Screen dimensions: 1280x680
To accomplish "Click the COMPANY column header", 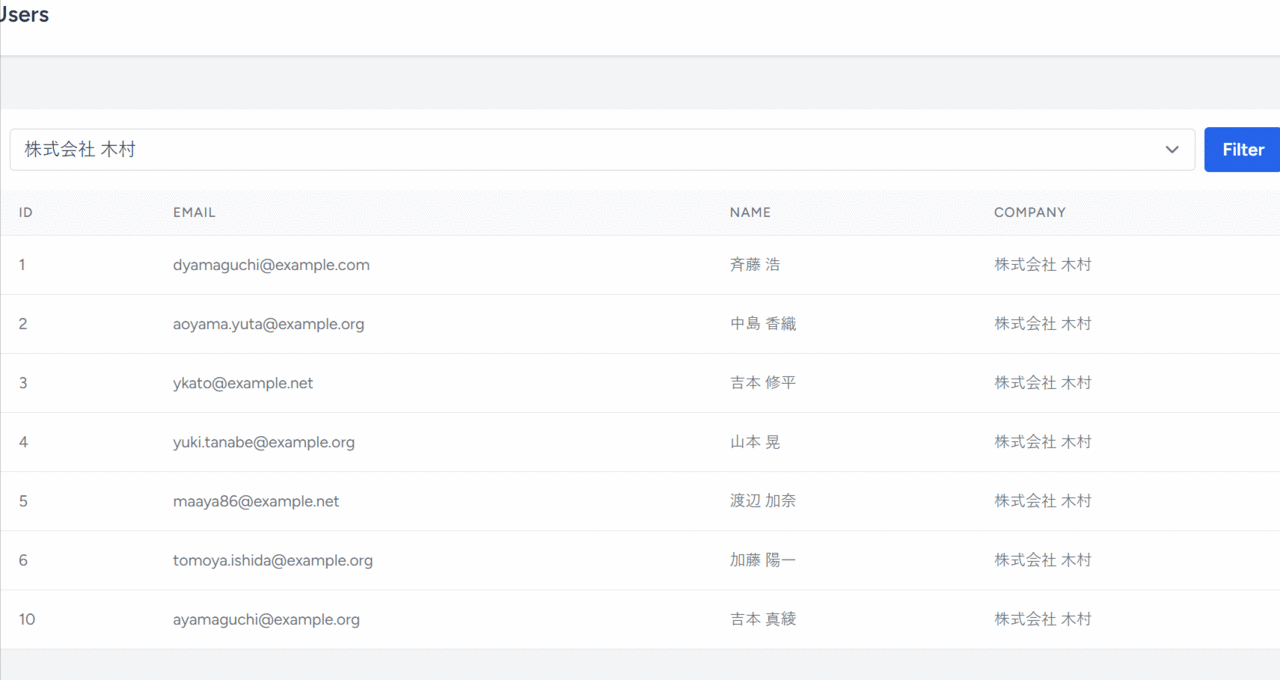I will pos(1030,213).
